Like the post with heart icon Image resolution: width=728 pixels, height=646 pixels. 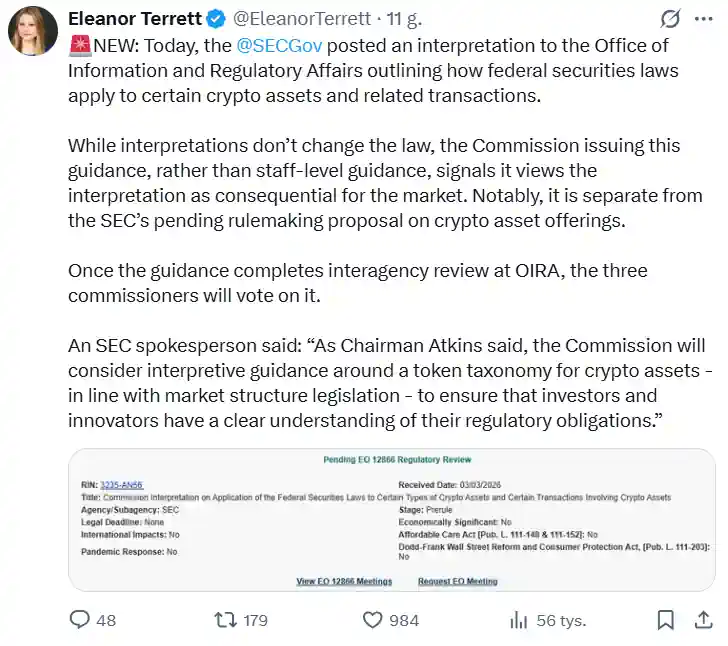373,620
